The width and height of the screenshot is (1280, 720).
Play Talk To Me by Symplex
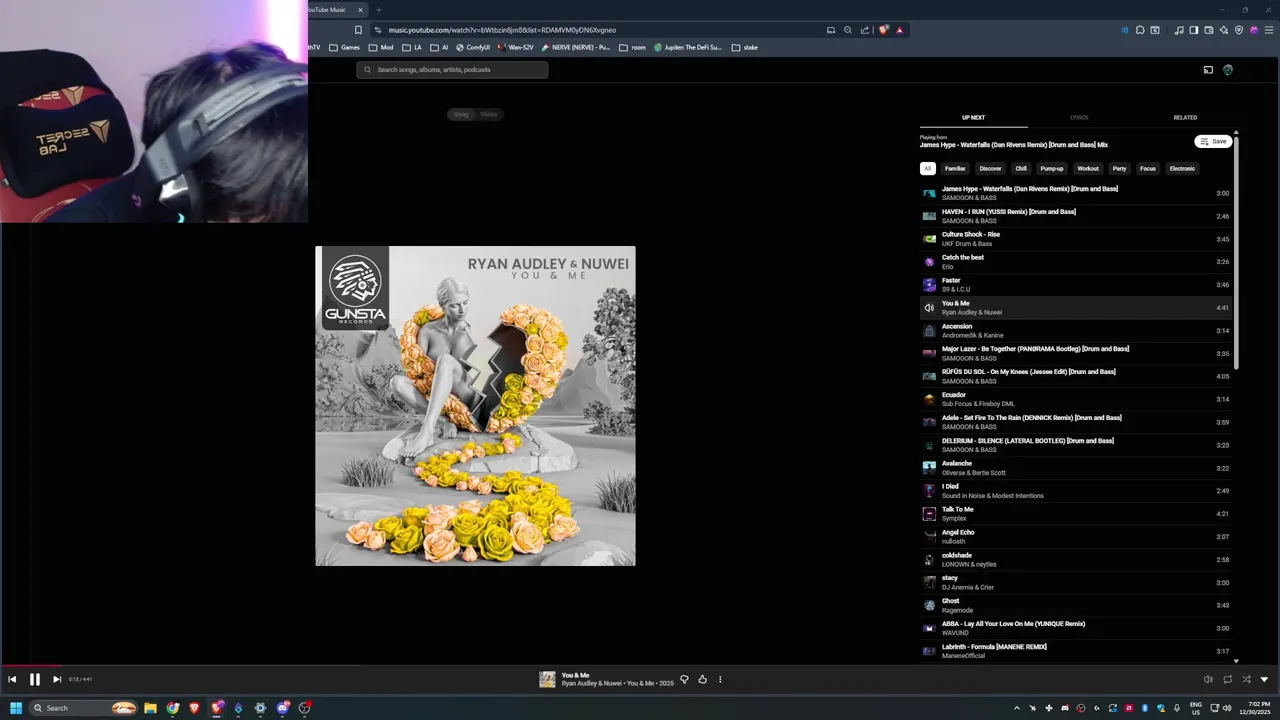1076,514
